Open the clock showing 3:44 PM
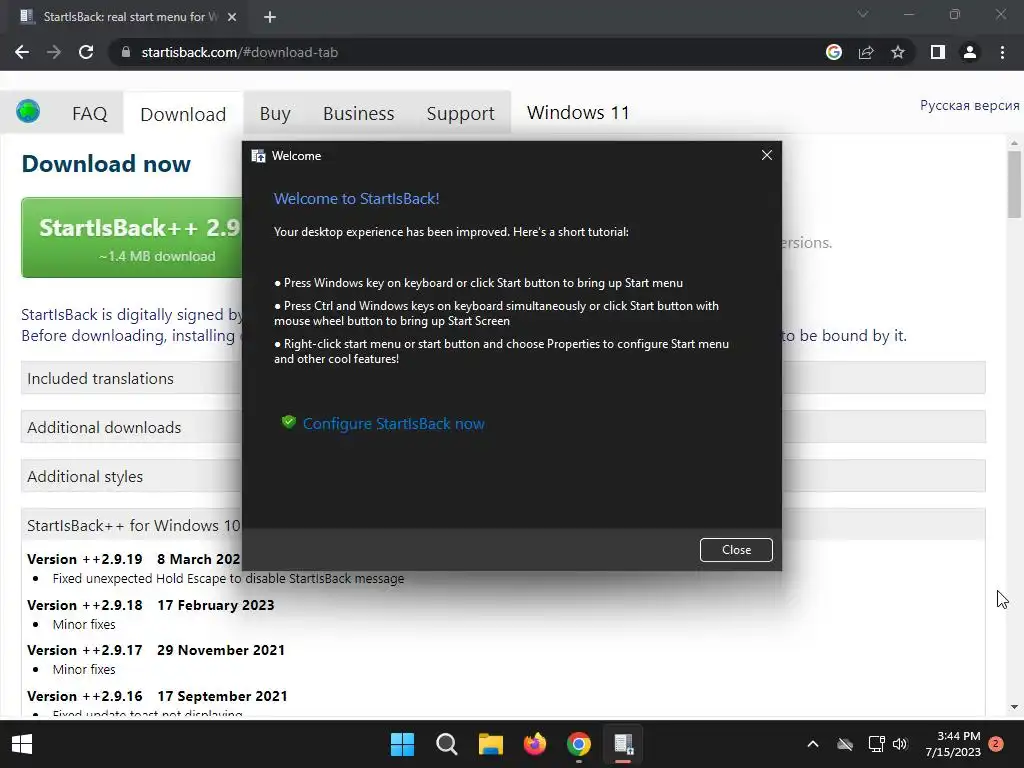This screenshot has height=768, width=1024. pyautogui.click(x=953, y=744)
